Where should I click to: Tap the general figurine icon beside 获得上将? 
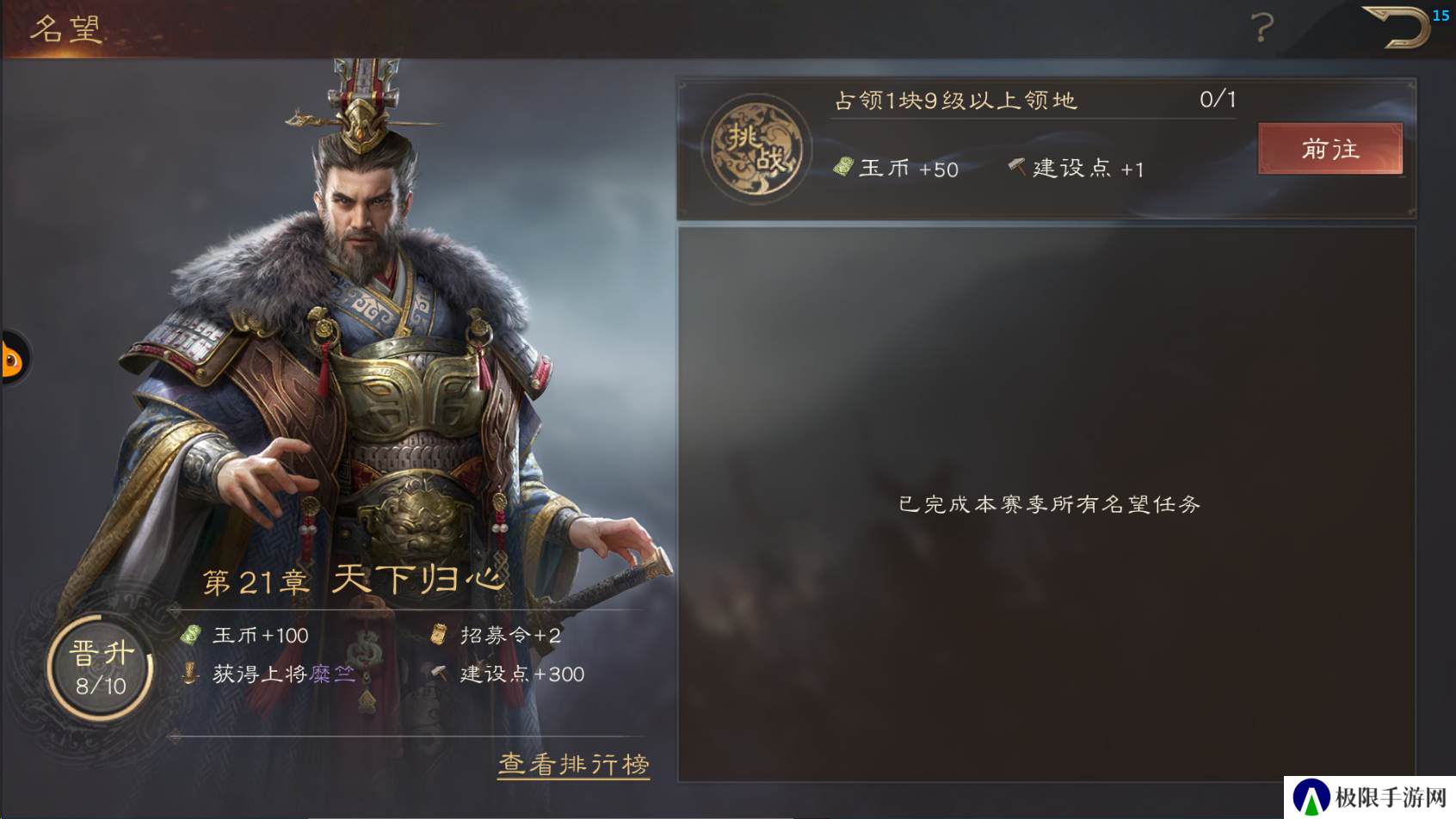point(190,673)
